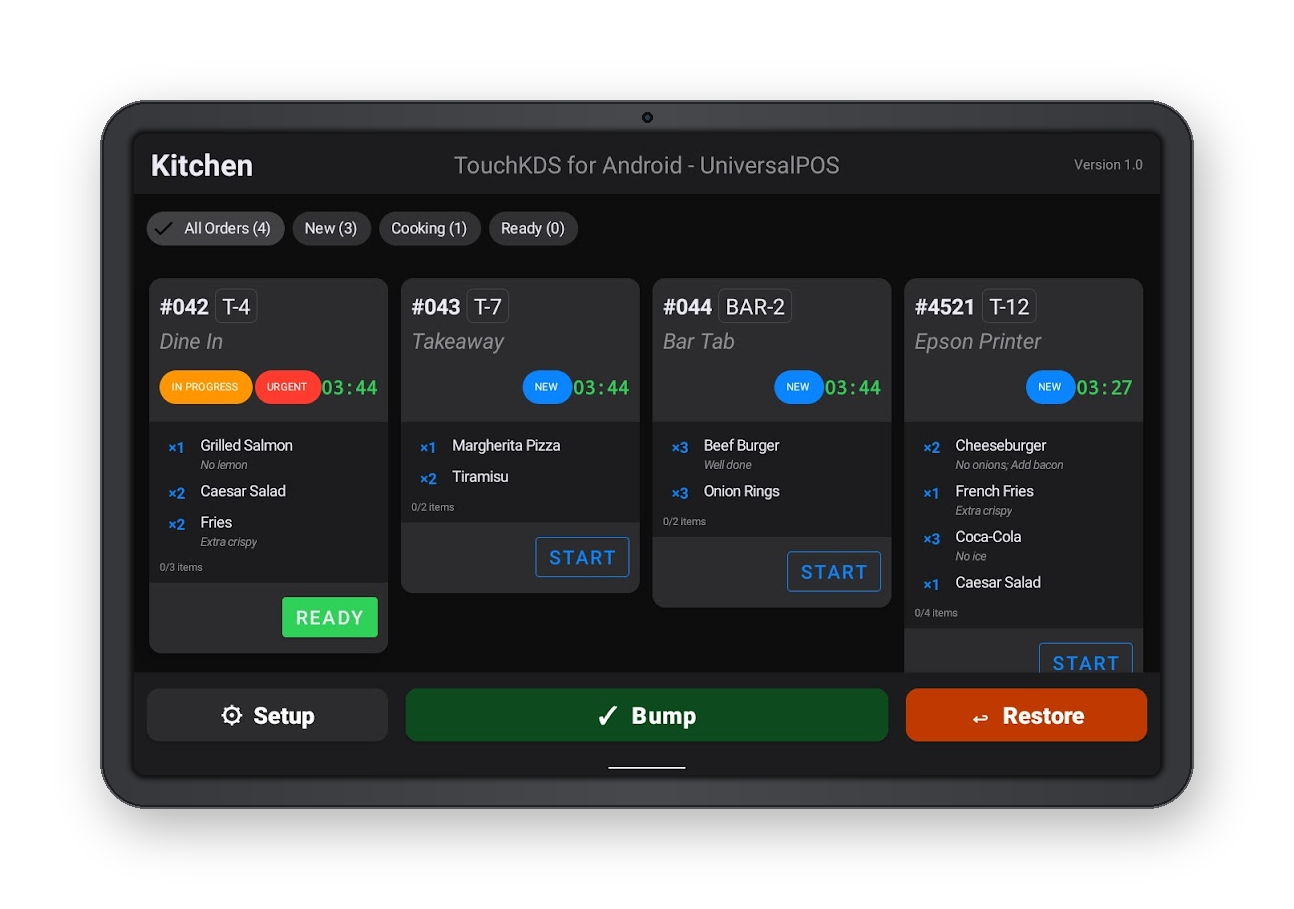Click the TouchKDS for Android header text
The image size is (1294, 909).
pyautogui.click(x=647, y=166)
